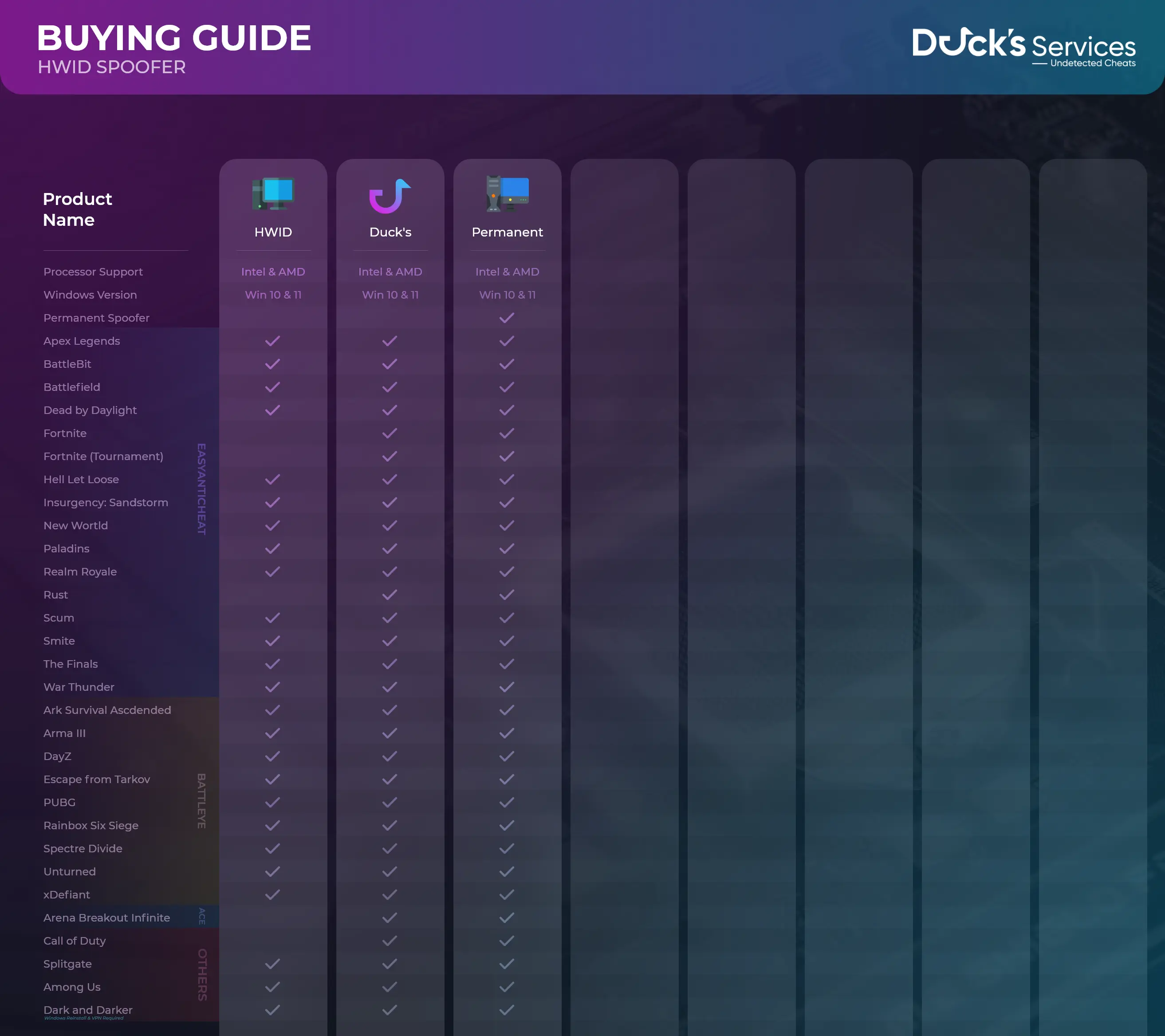1165x1036 pixels.
Task: Click the Permanent Spoofer checkmark in Permanent column
Action: click(x=507, y=318)
